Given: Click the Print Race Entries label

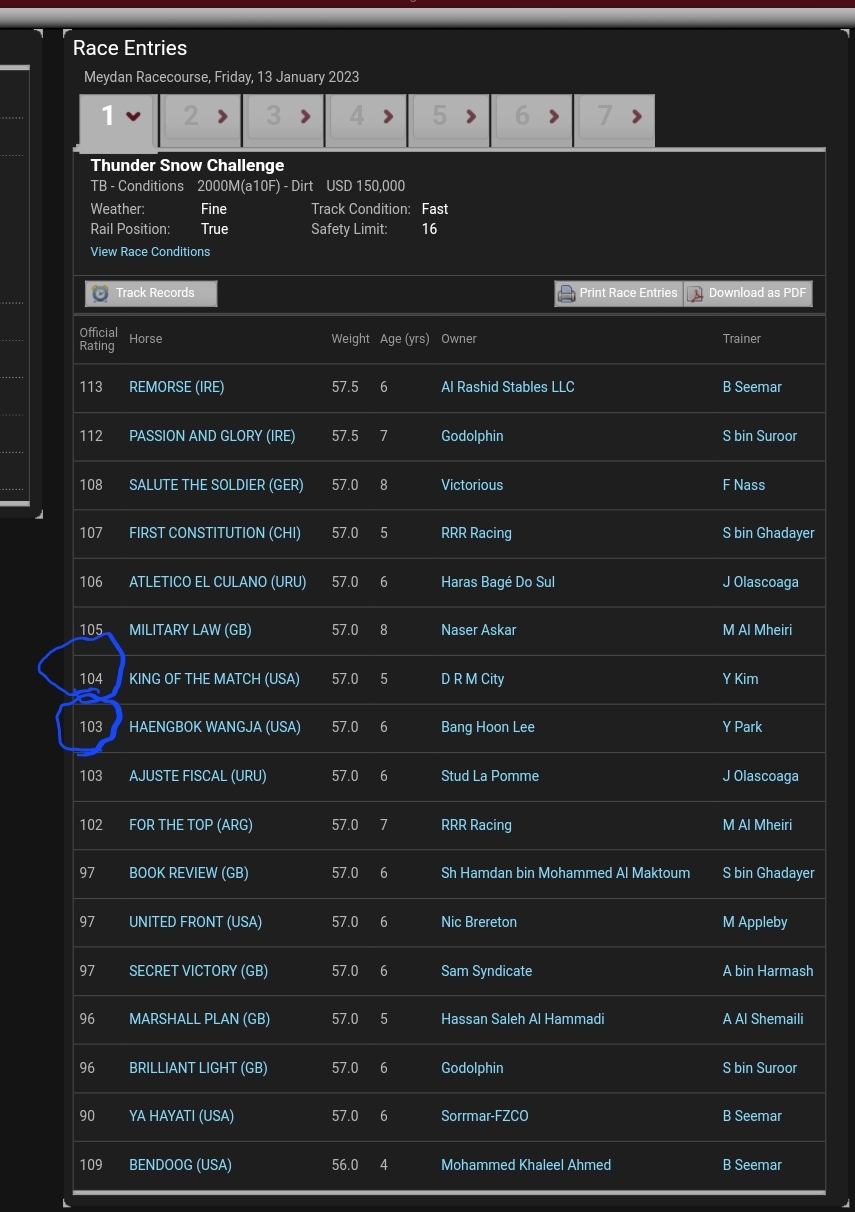Looking at the screenshot, I should [628, 293].
